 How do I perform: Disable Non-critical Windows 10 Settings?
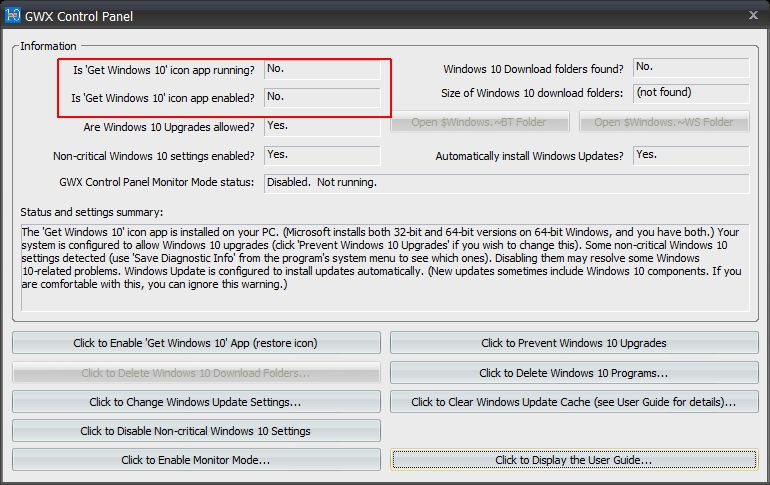coord(196,431)
